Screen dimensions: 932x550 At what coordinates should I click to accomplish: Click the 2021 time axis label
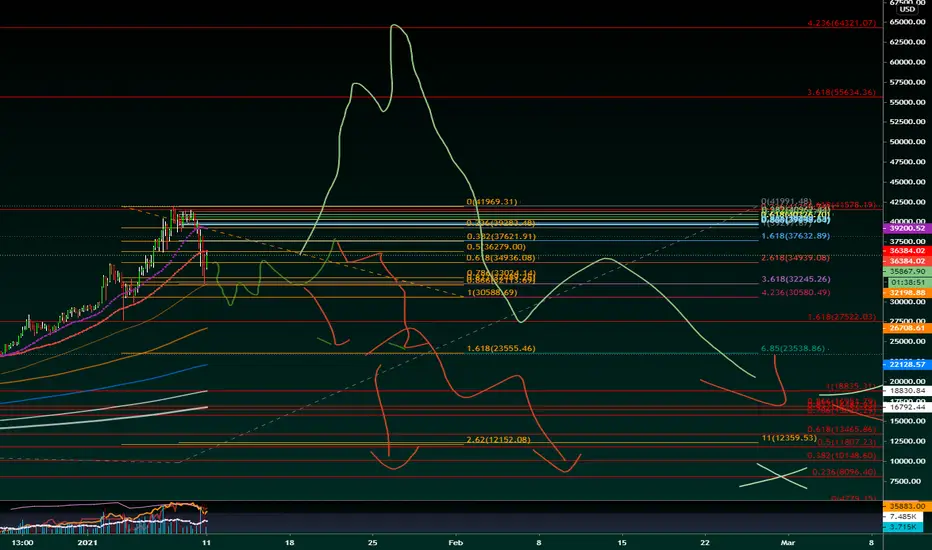click(88, 542)
